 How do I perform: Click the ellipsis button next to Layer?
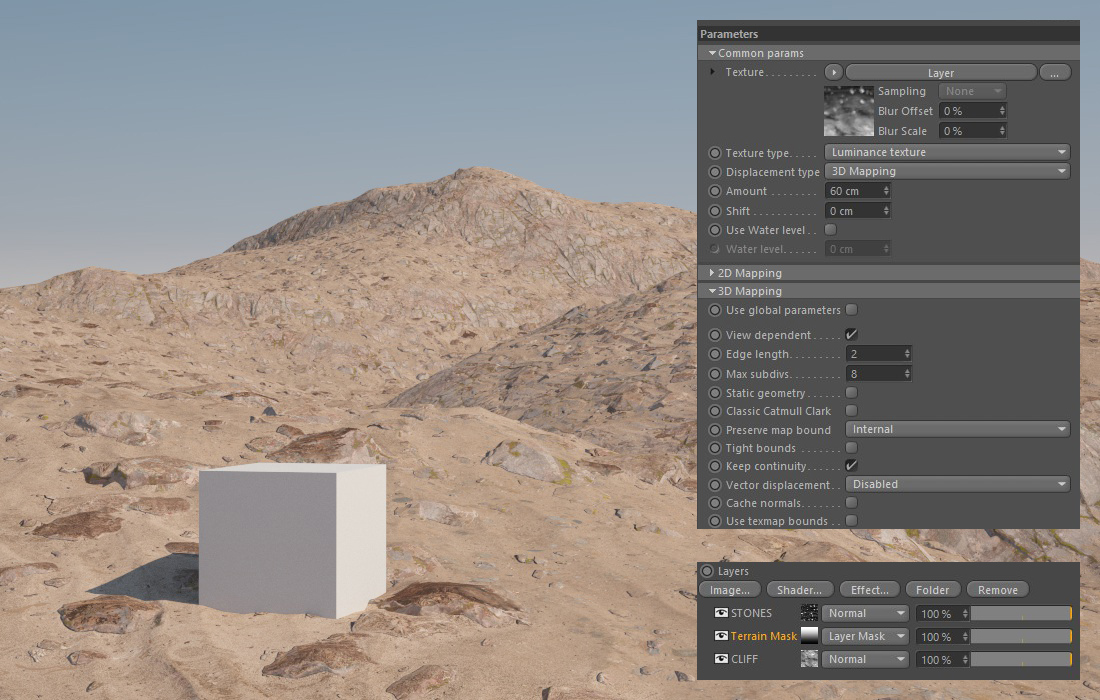[1054, 73]
